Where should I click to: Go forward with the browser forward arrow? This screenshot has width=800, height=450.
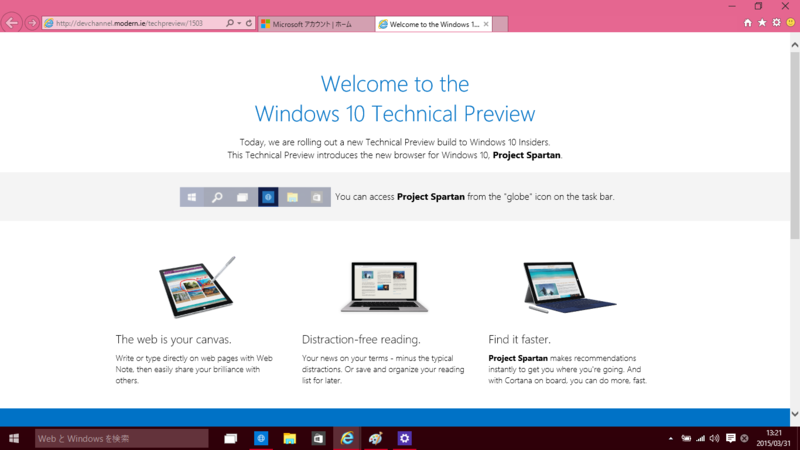[32, 23]
